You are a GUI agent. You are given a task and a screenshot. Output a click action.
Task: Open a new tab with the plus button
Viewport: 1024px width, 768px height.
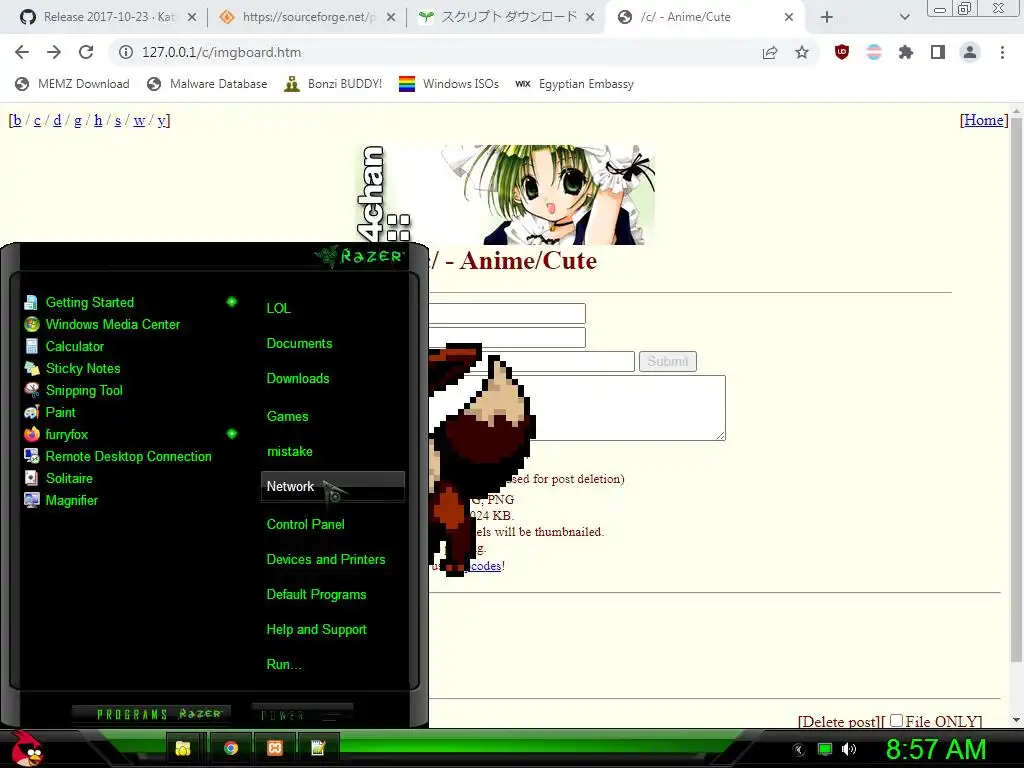click(827, 17)
